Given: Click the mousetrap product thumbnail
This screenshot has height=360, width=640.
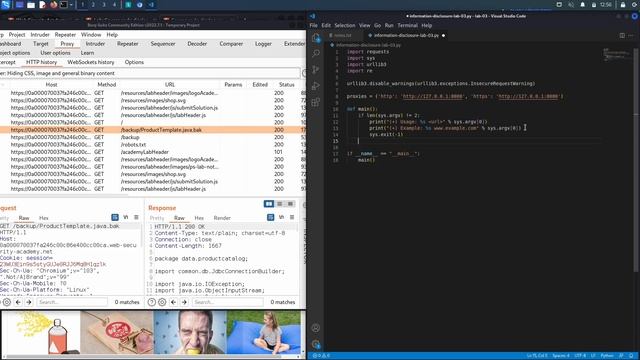Looking at the screenshot, I should (x=117, y=332).
